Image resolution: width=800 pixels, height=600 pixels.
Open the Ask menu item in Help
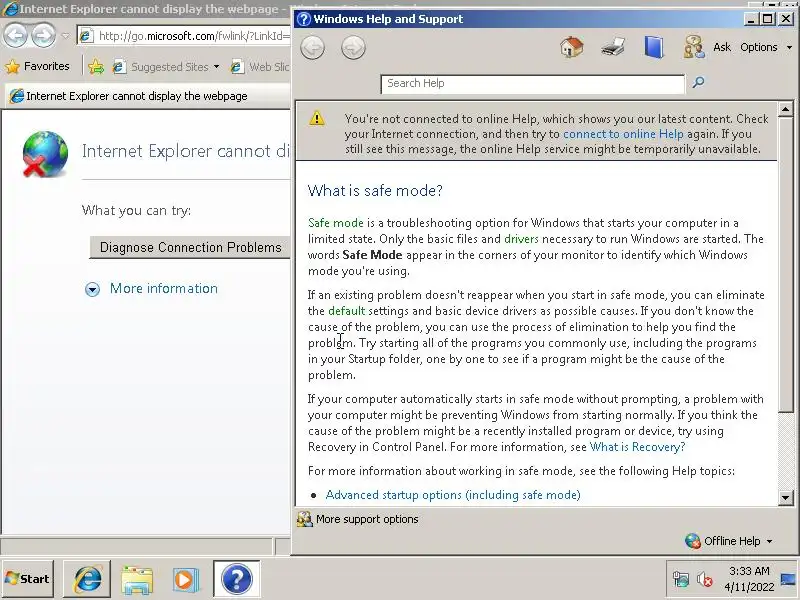[x=722, y=47]
